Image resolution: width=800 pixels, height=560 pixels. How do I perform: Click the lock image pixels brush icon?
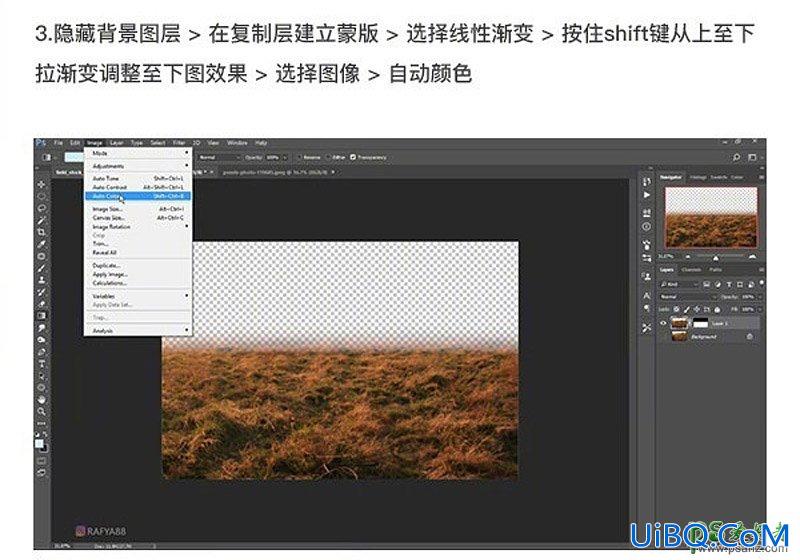point(687,309)
